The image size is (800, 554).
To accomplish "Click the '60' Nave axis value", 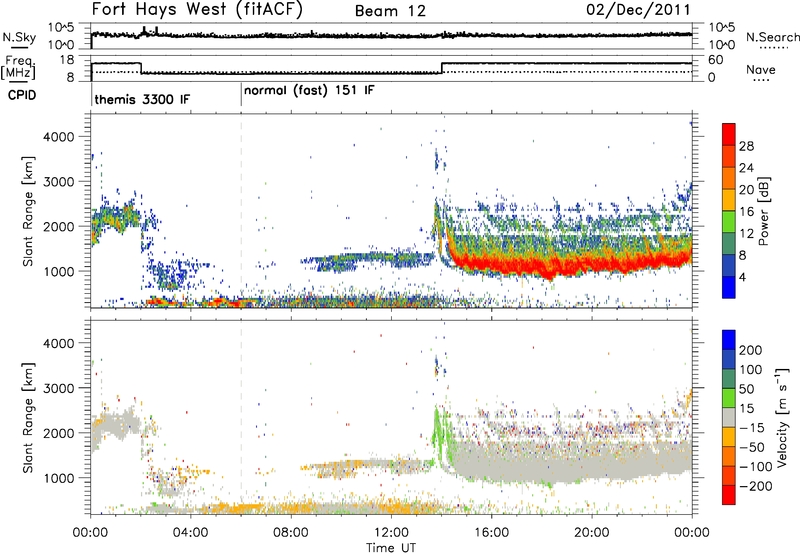I will point(716,60).
